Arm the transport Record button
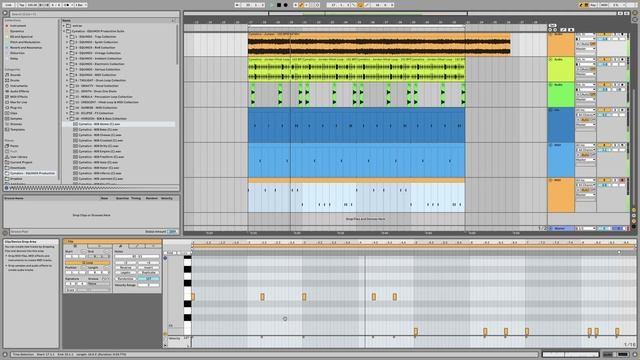 [x=285, y=5]
